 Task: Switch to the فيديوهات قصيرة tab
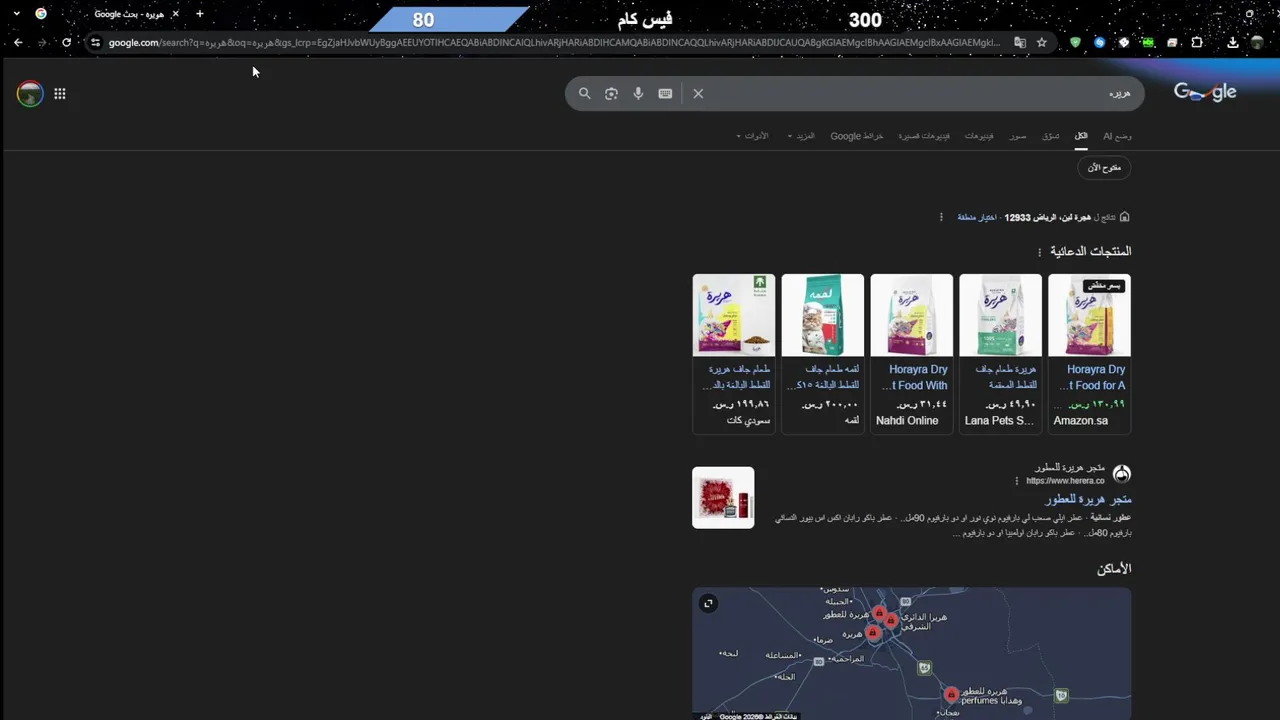924,136
